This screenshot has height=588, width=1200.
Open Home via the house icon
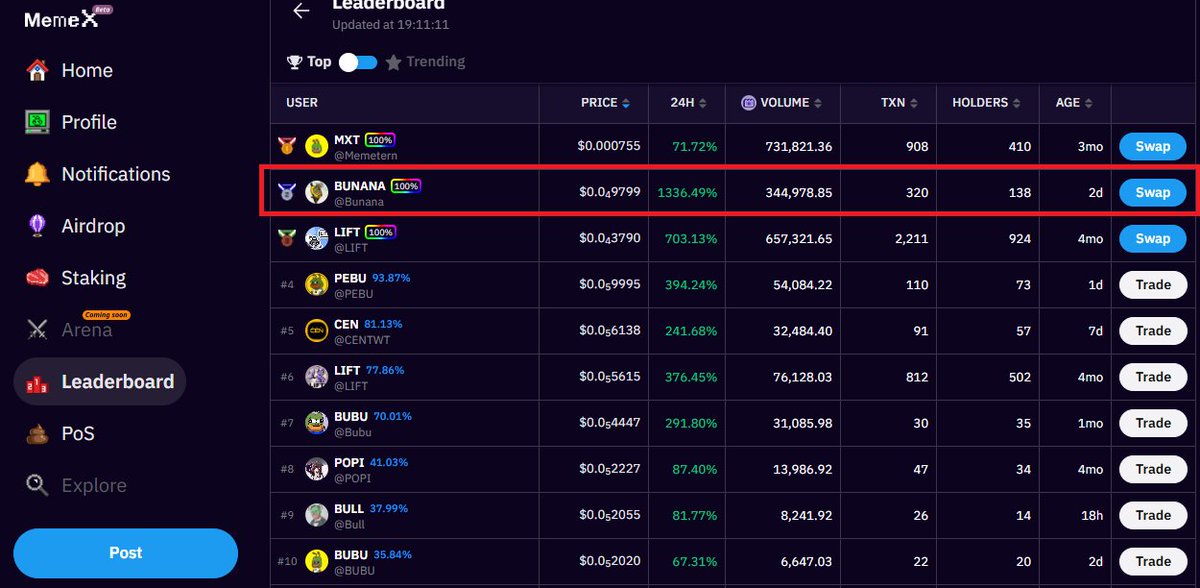38,70
